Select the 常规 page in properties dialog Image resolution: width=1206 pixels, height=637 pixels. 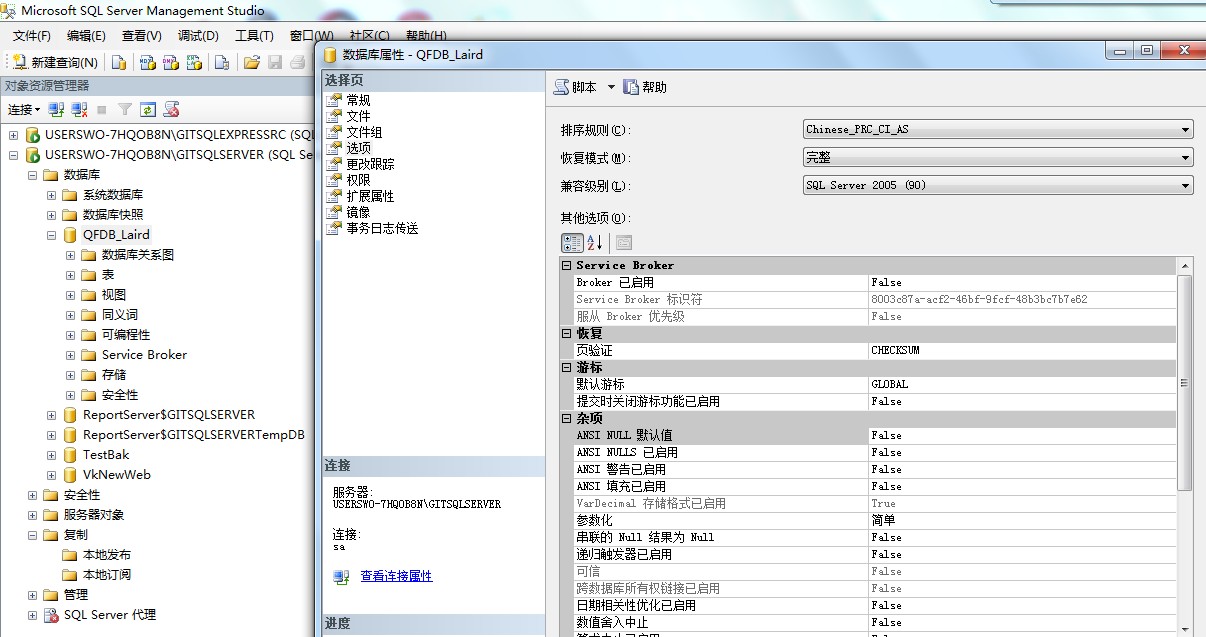tap(358, 100)
